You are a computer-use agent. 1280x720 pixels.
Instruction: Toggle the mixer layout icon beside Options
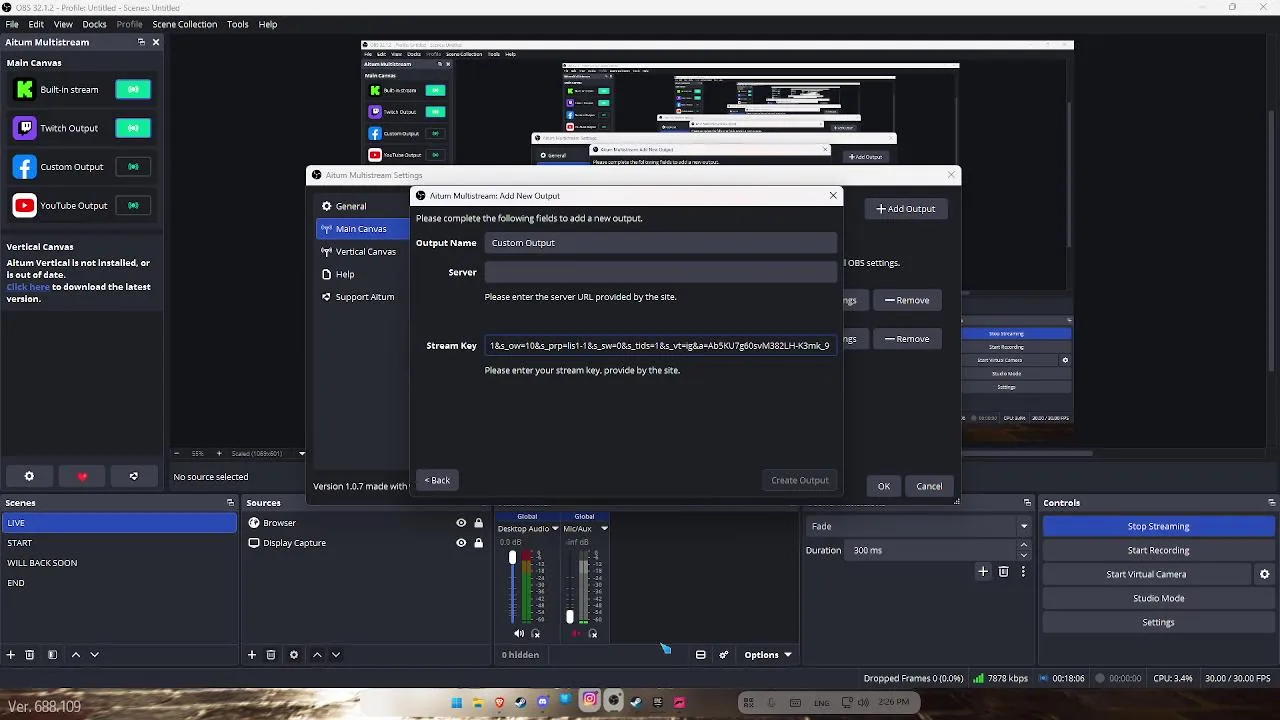click(701, 655)
